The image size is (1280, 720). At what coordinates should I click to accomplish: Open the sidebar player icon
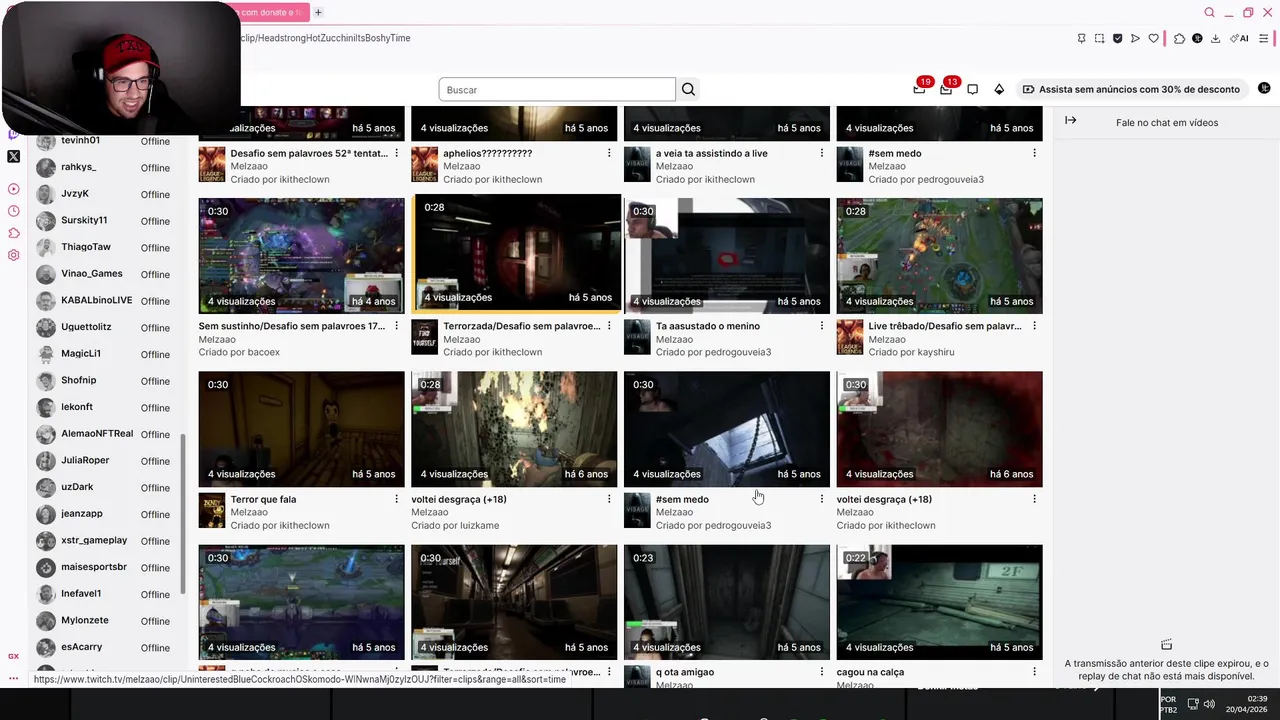pos(13,189)
